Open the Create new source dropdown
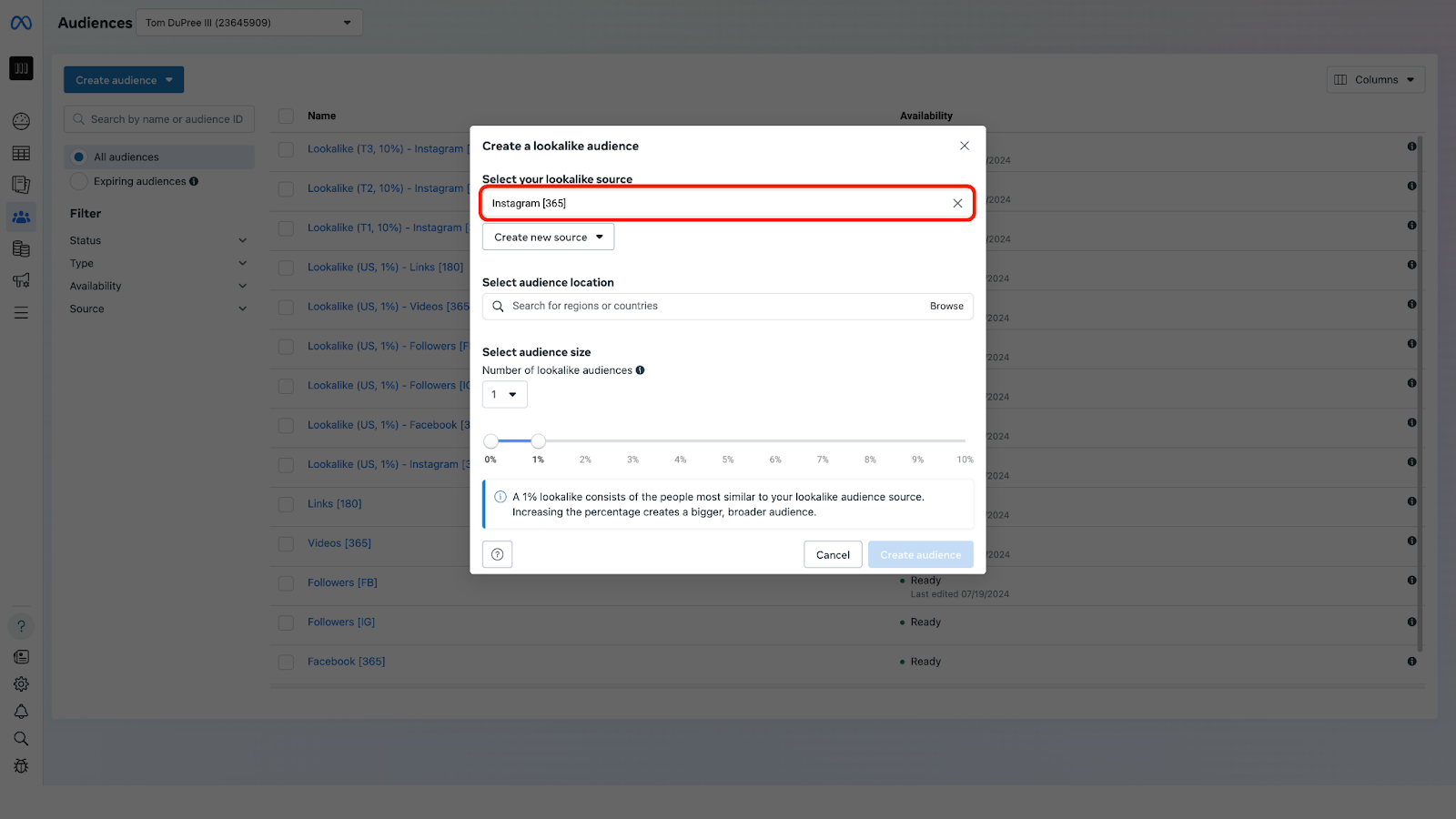 click(548, 237)
